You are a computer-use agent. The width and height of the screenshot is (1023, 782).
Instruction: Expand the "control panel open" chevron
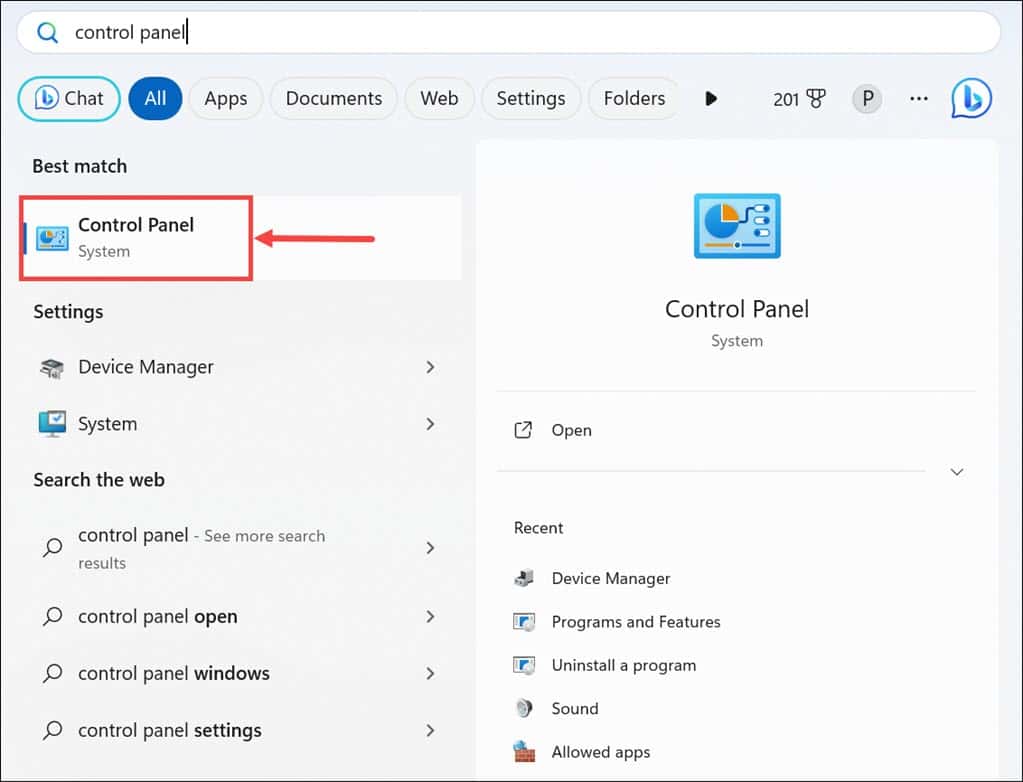(430, 616)
